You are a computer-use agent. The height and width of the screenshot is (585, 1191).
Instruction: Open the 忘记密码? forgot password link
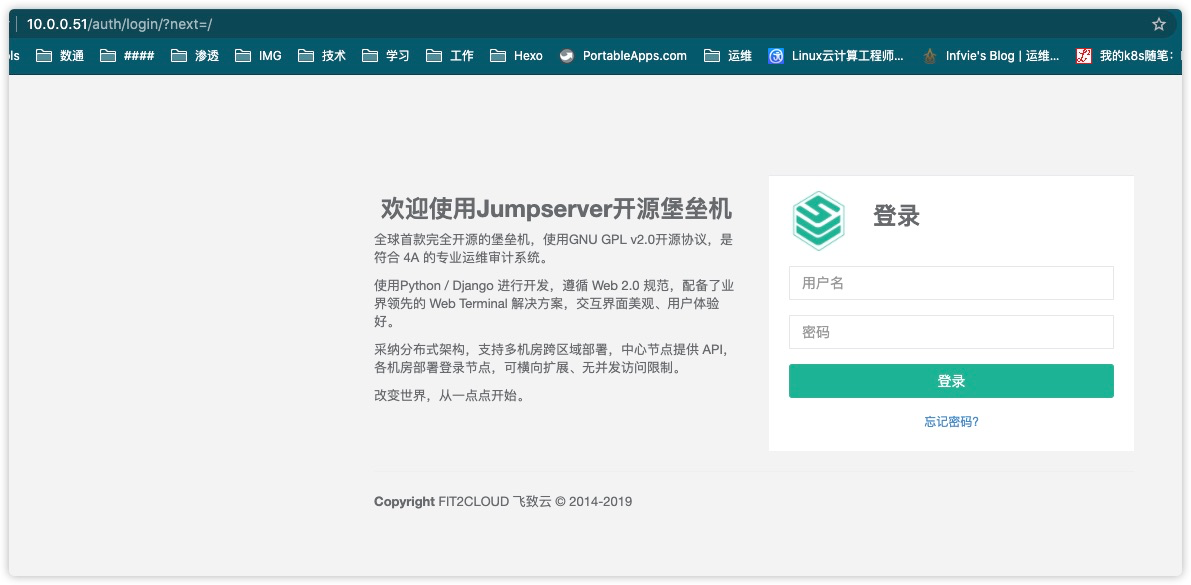[x=951, y=422]
